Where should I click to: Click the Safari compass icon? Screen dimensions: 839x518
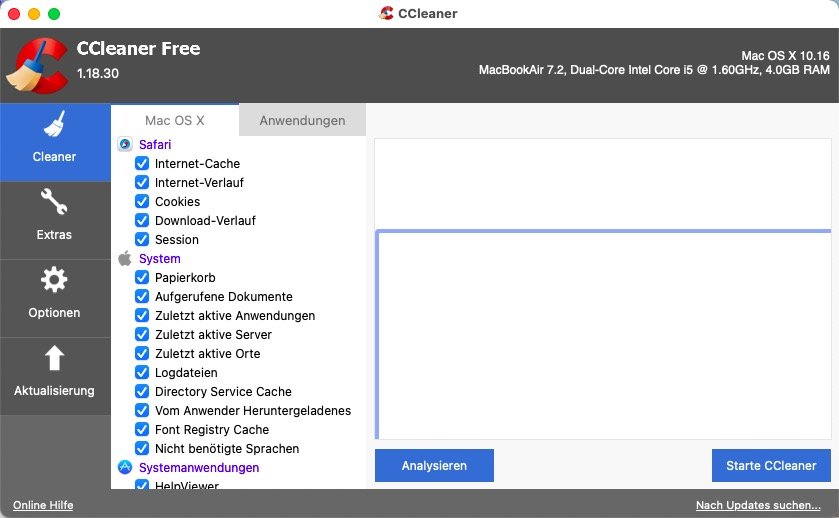125,144
